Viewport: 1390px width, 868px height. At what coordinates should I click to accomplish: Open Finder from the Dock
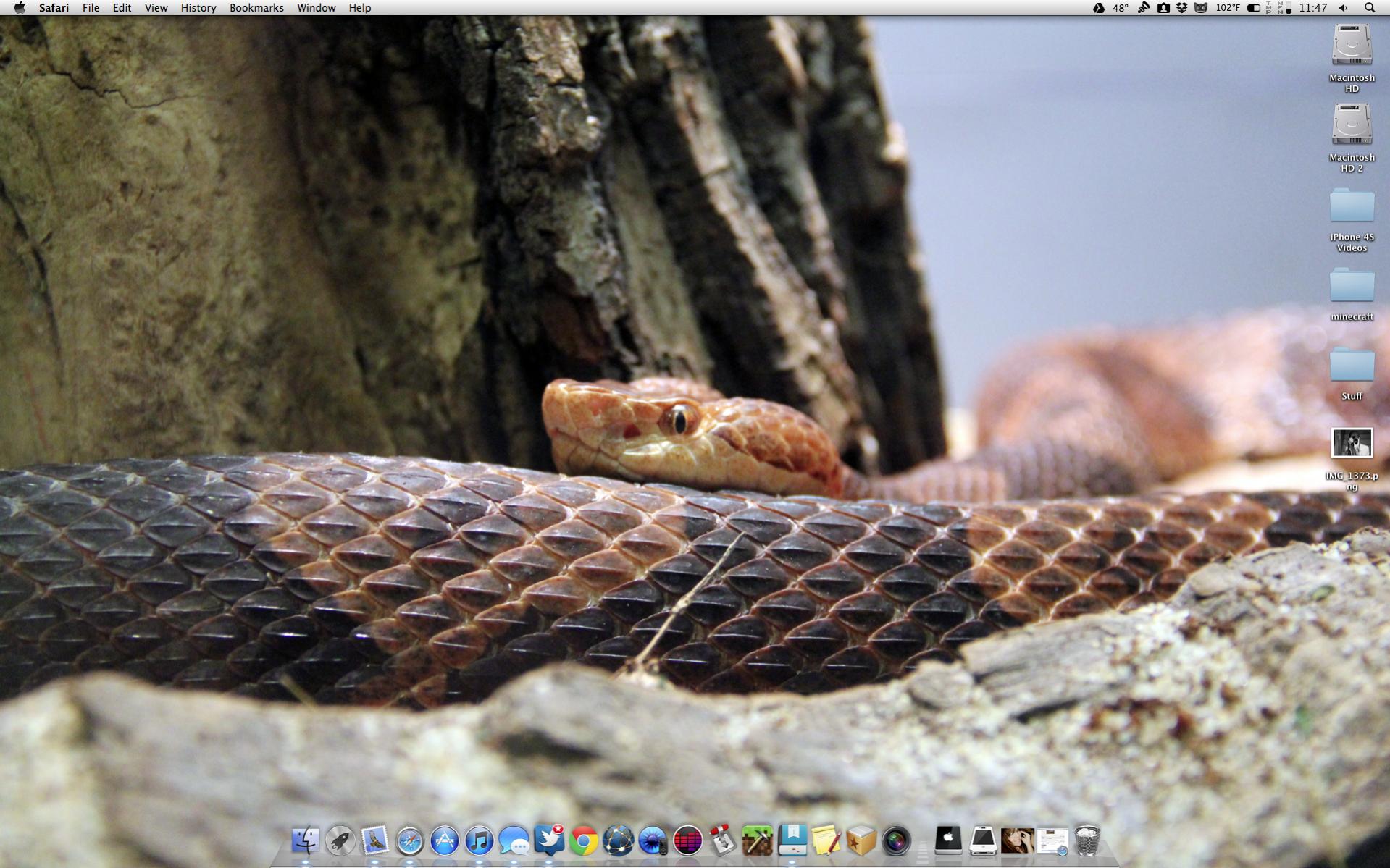305,840
